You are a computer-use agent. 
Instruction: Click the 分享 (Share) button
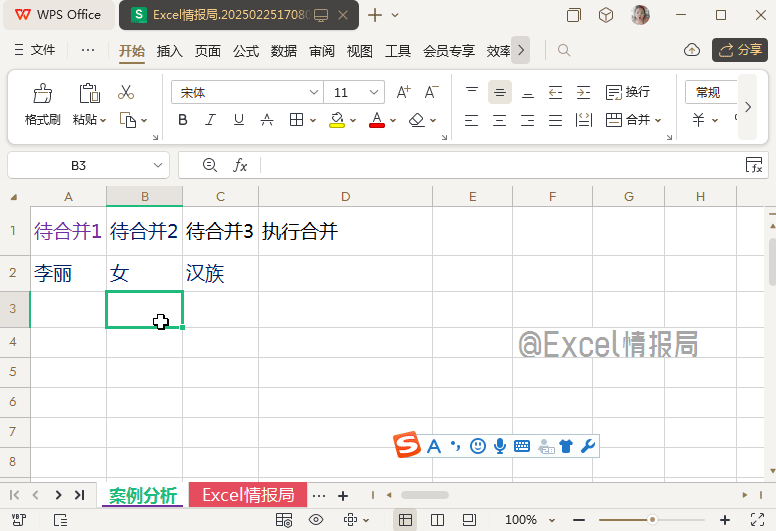[740, 50]
